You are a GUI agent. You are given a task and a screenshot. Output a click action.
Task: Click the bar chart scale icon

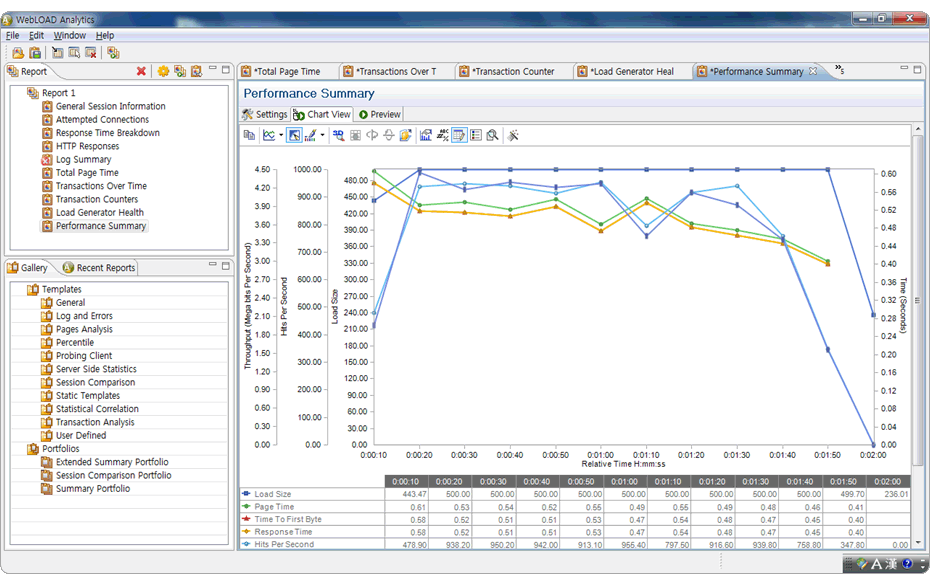[x=426, y=135]
